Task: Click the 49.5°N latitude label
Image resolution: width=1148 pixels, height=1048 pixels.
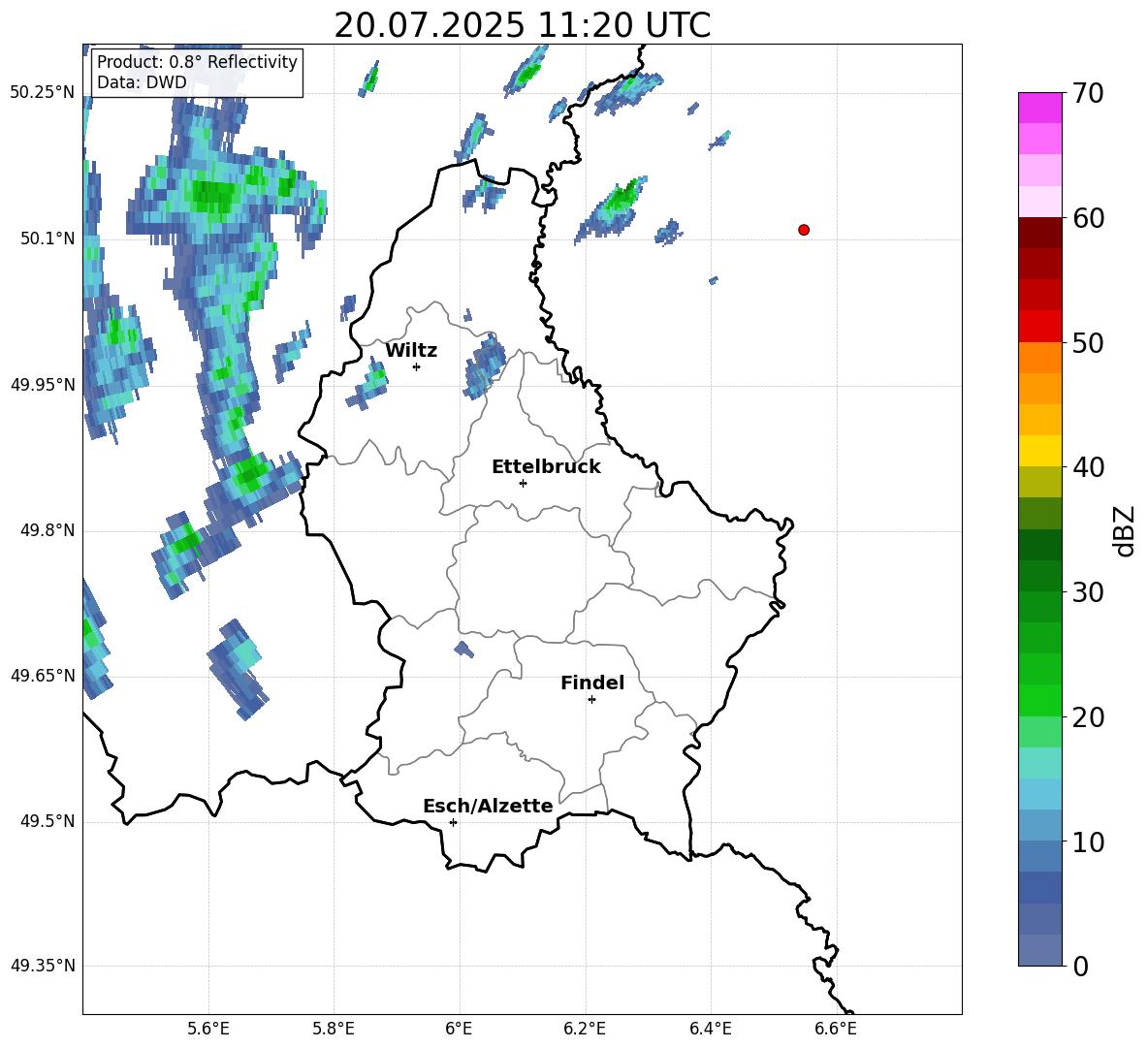Action: pyautogui.click(x=48, y=821)
